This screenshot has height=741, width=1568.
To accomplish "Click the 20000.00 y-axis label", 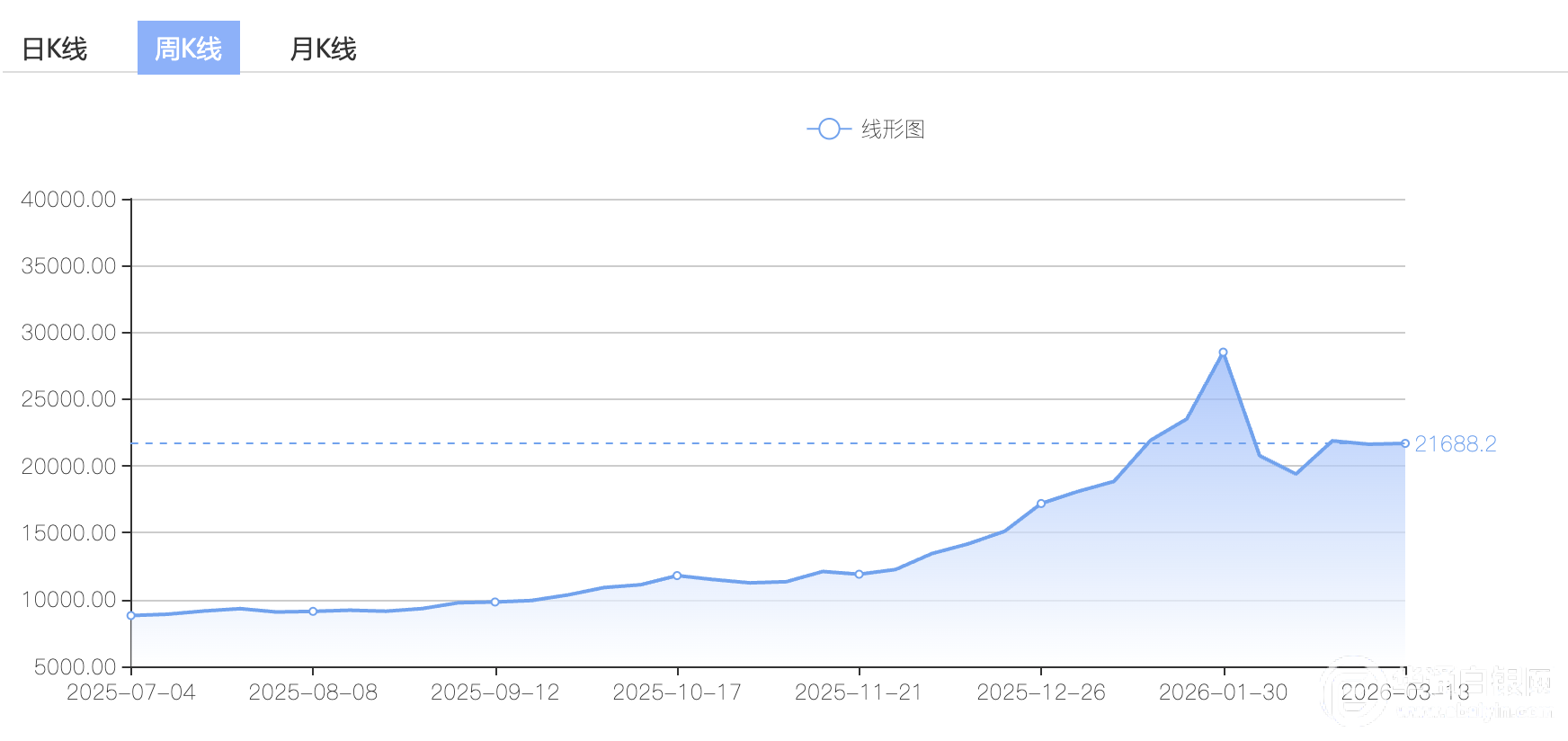I will point(69,466).
